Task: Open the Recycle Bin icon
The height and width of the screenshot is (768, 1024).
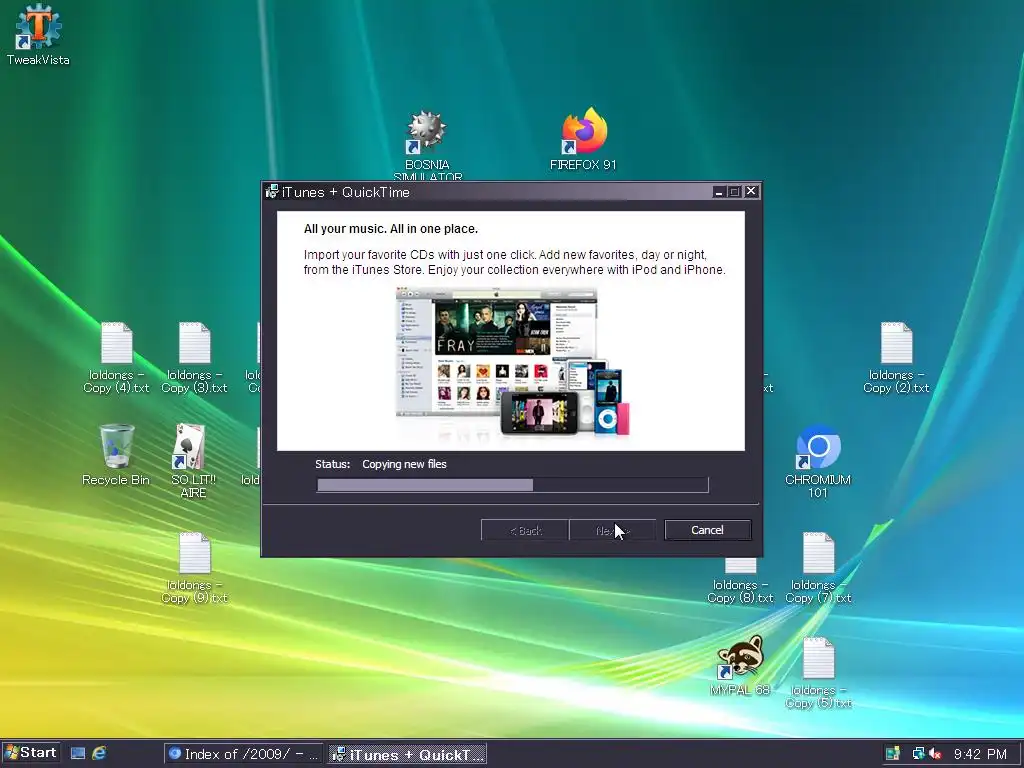Action: click(x=116, y=455)
